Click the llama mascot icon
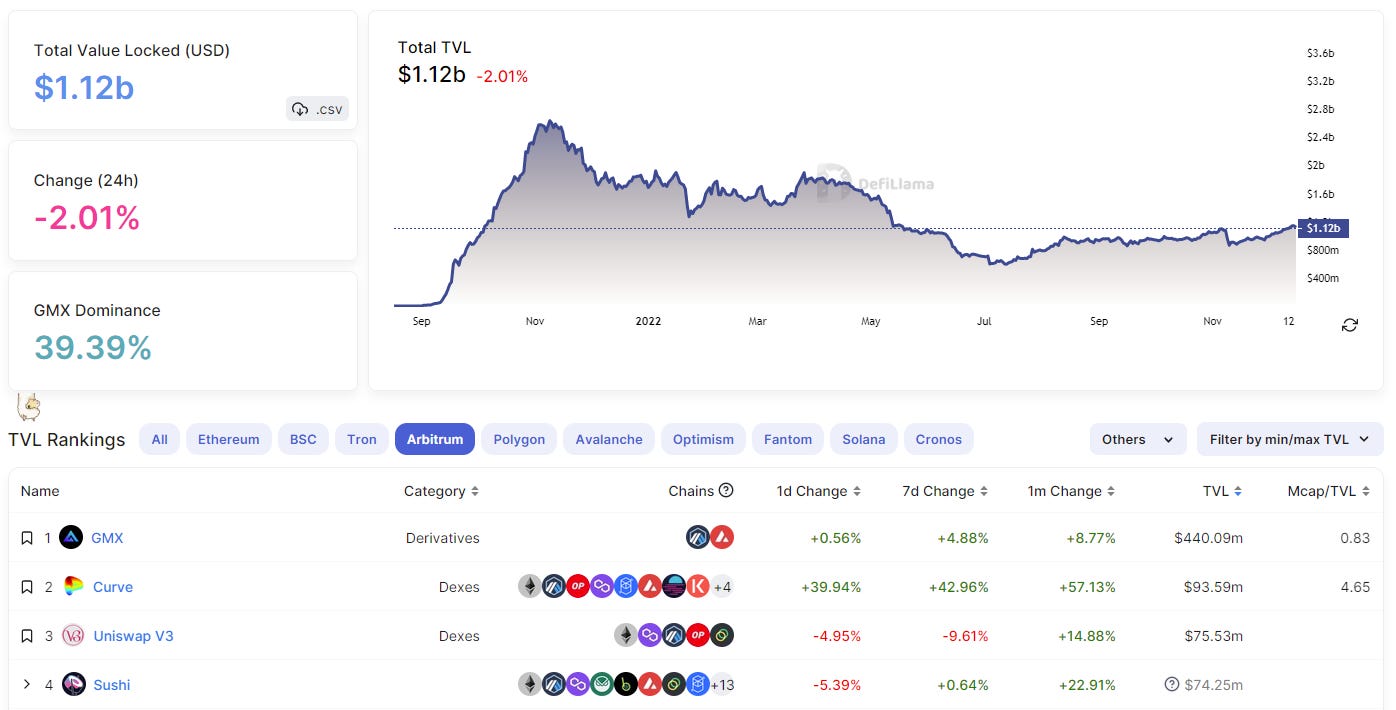Viewport: 1396px width, 710px height. point(29,406)
